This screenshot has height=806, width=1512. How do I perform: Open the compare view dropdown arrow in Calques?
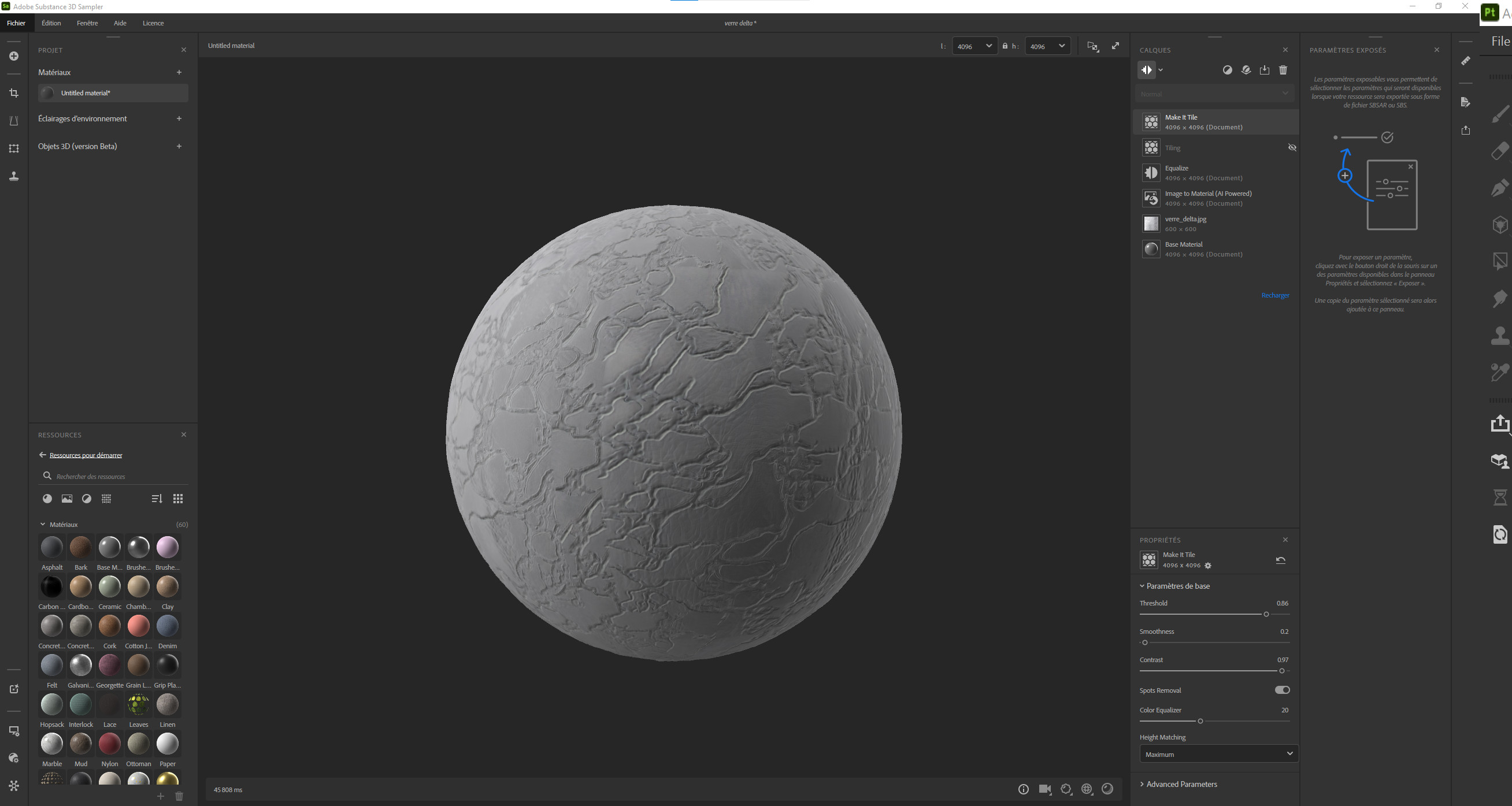tap(1161, 70)
